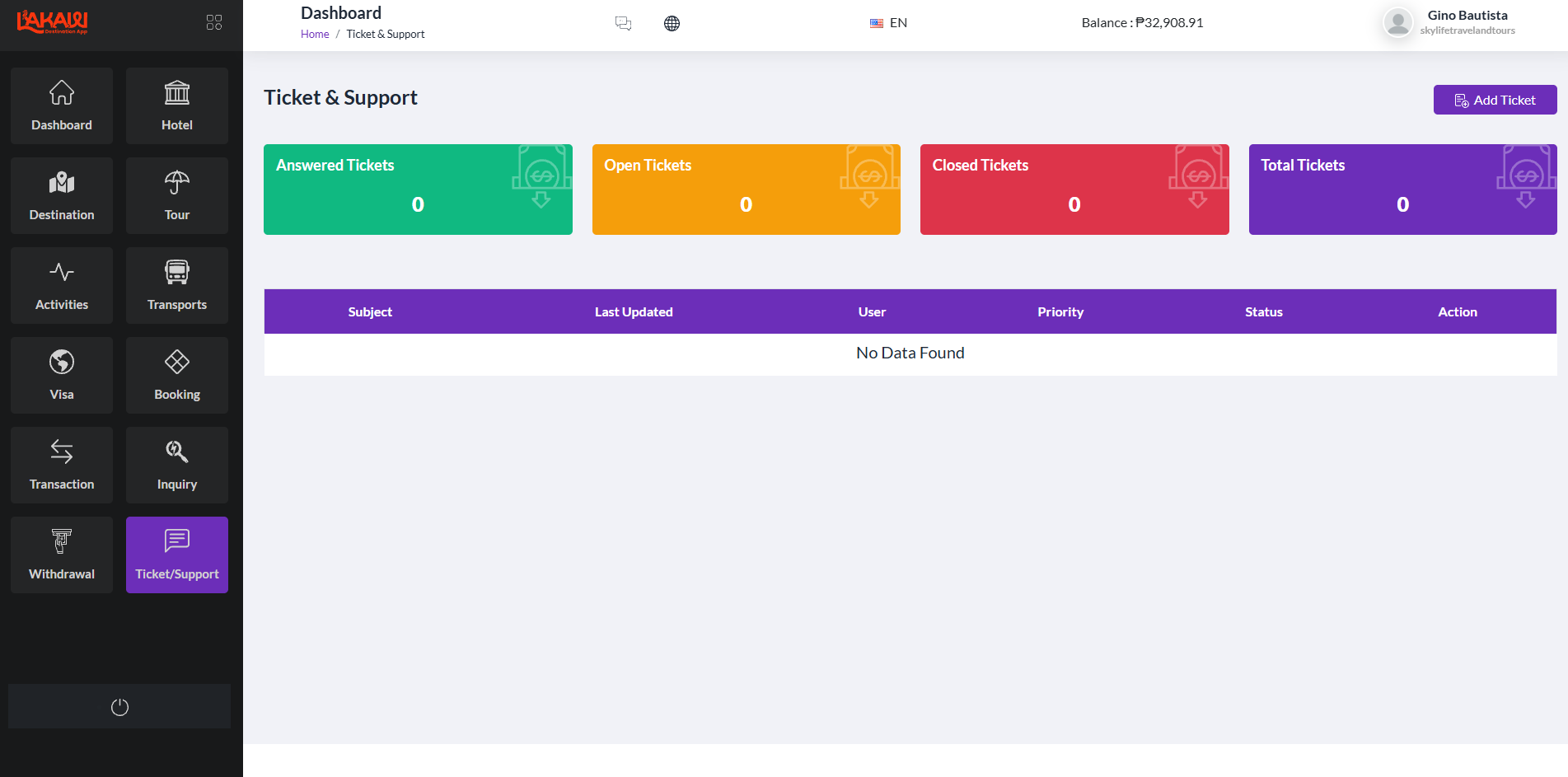This screenshot has height=777, width=1568.
Task: Click the Add Ticket button
Action: point(1495,100)
